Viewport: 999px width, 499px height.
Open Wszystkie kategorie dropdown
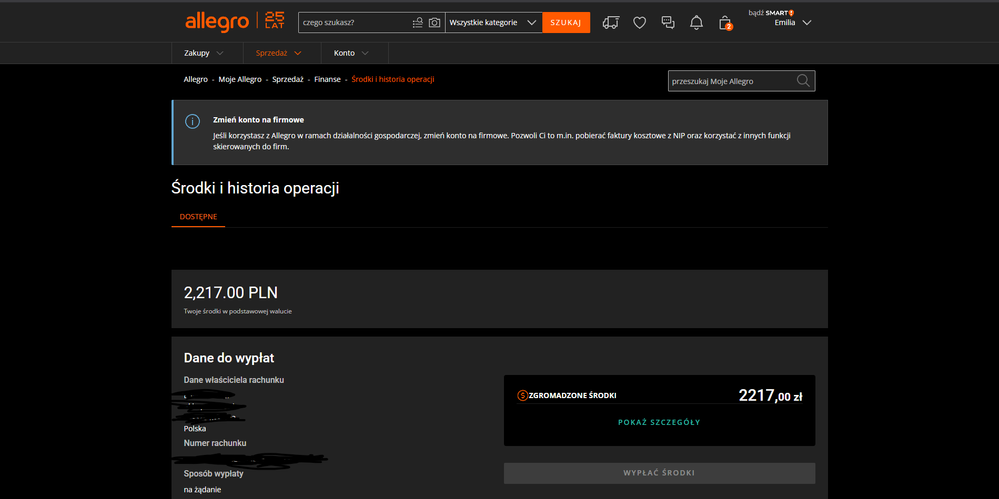[494, 22]
